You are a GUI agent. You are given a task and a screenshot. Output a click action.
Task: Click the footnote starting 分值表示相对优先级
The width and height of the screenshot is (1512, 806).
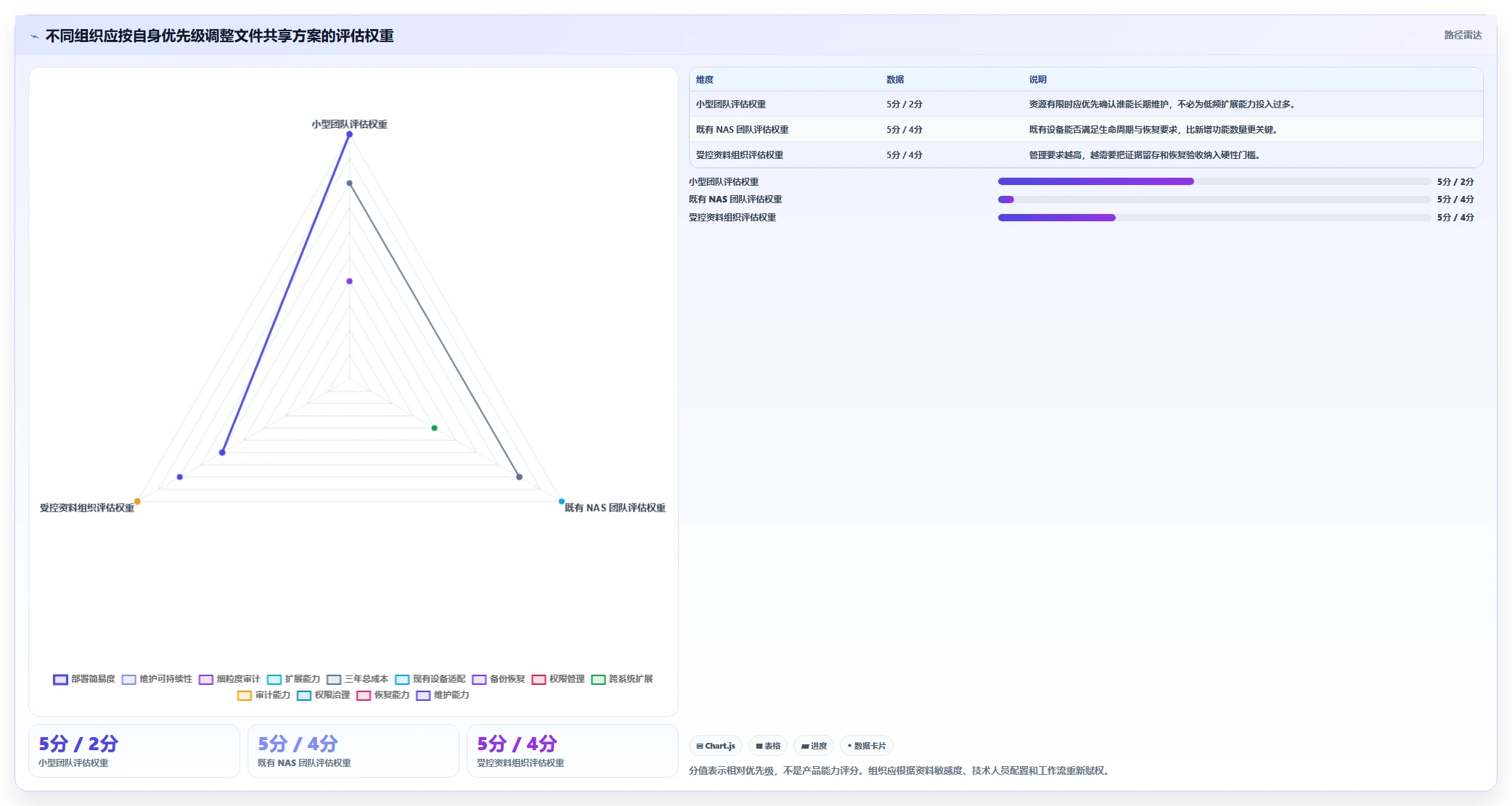pyautogui.click(x=900, y=770)
